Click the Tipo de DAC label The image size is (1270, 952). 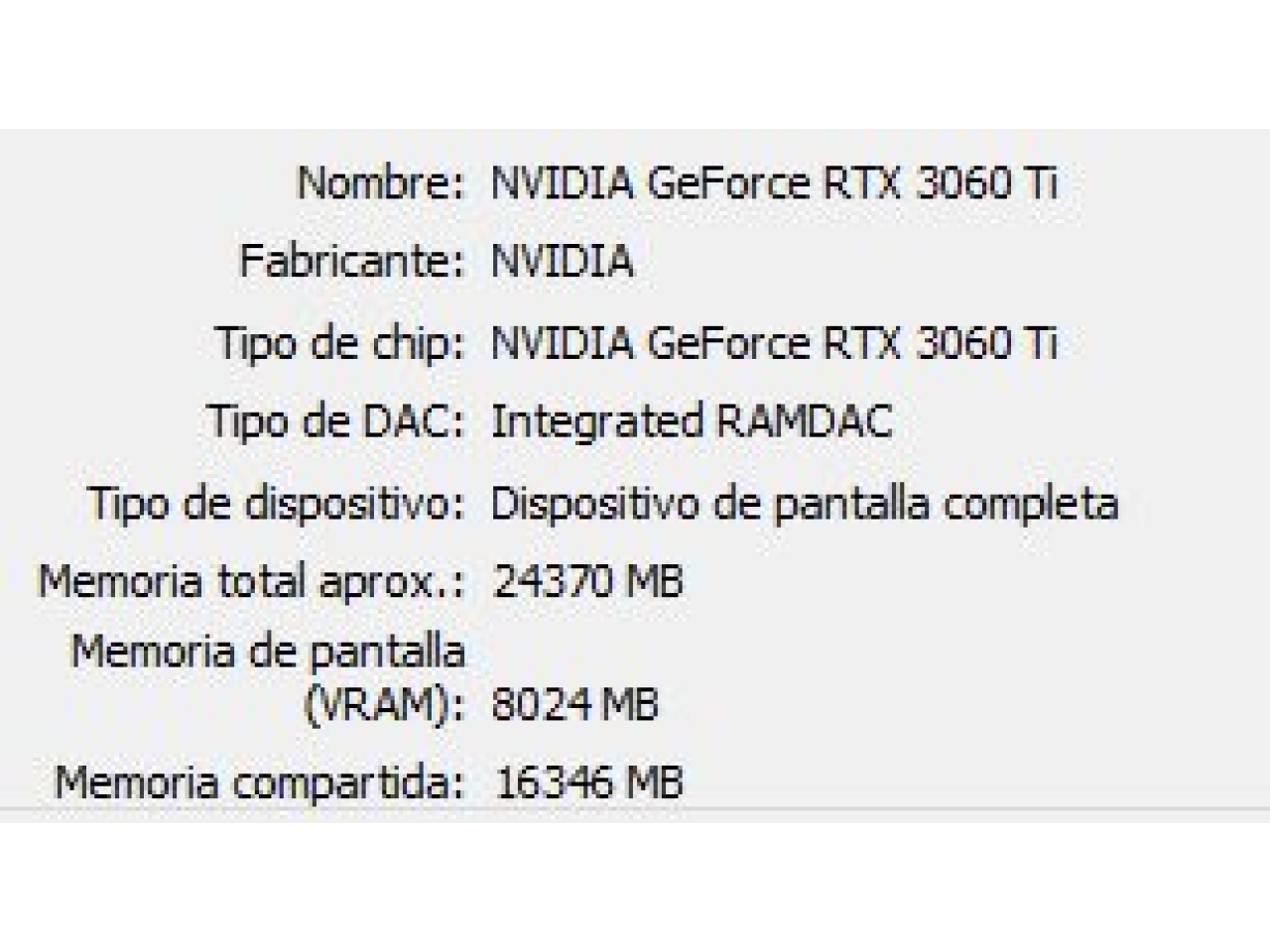335,421
